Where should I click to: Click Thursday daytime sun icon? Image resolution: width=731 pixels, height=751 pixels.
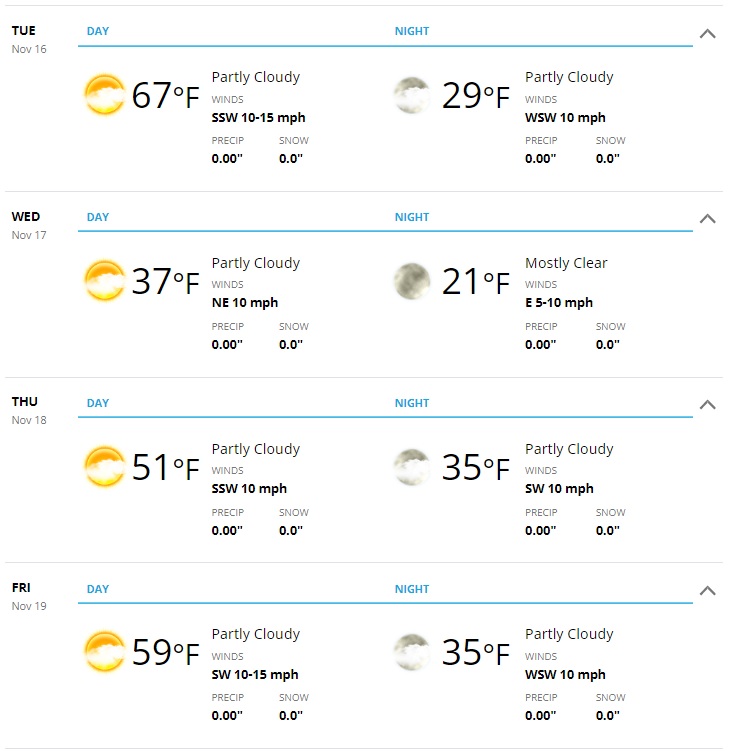point(104,466)
